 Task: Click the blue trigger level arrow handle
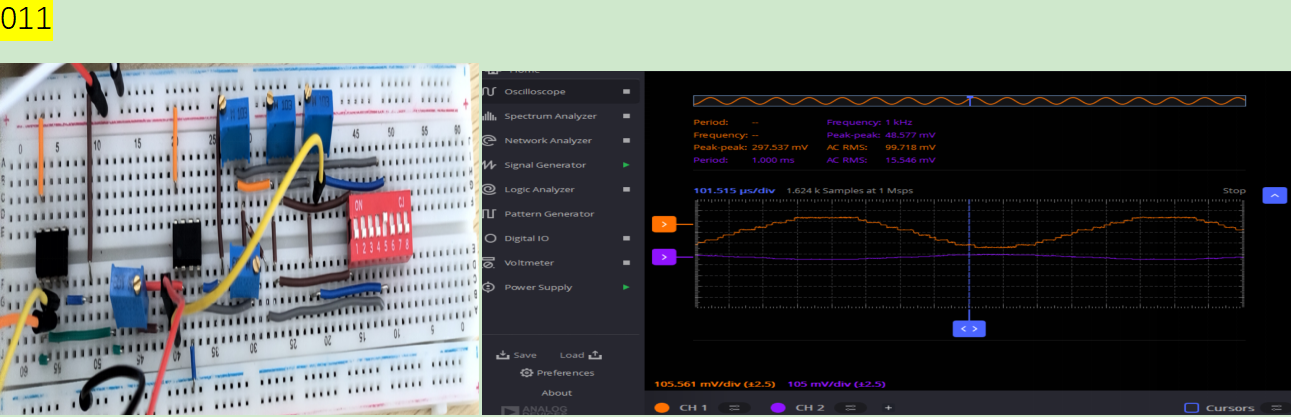click(1274, 195)
